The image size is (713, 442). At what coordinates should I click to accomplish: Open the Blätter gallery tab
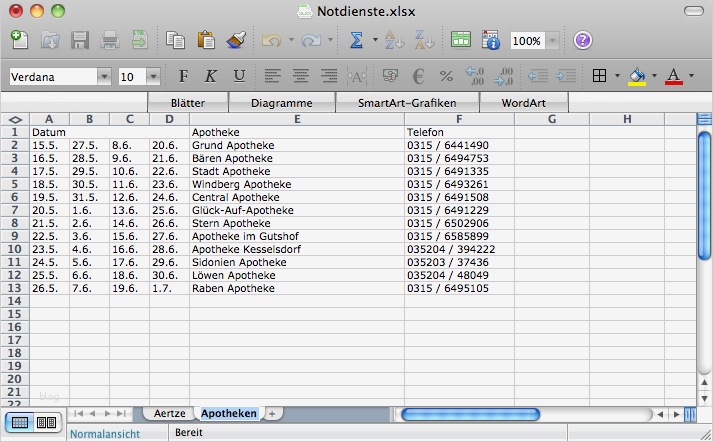point(188,103)
